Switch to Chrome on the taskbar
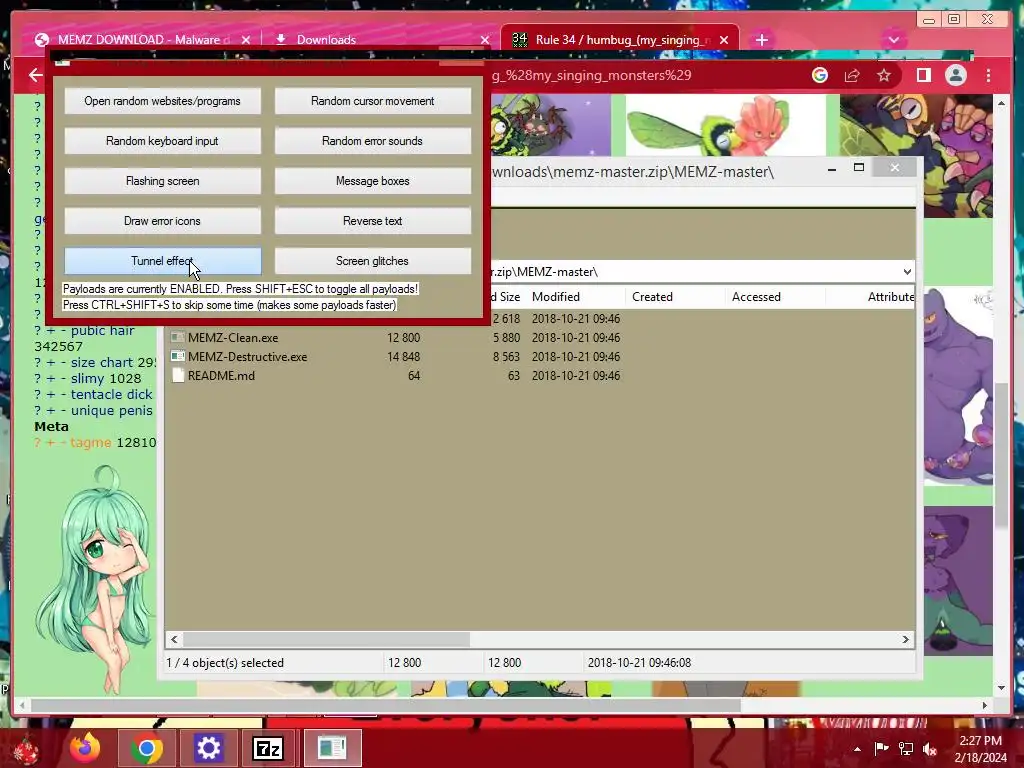 pos(146,748)
